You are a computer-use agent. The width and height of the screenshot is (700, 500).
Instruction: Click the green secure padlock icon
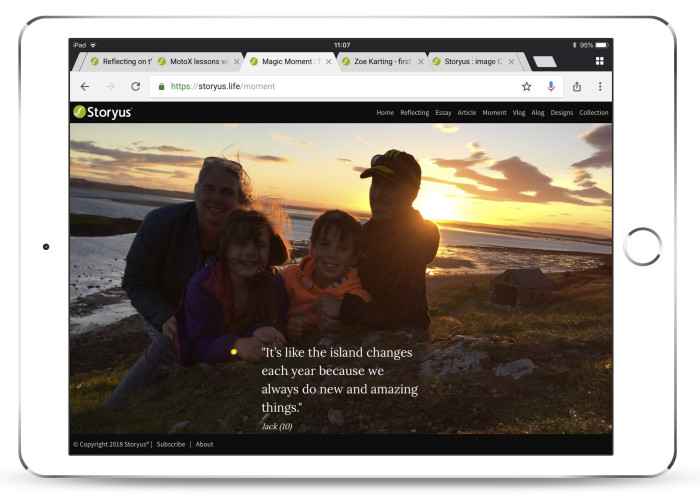pos(162,87)
